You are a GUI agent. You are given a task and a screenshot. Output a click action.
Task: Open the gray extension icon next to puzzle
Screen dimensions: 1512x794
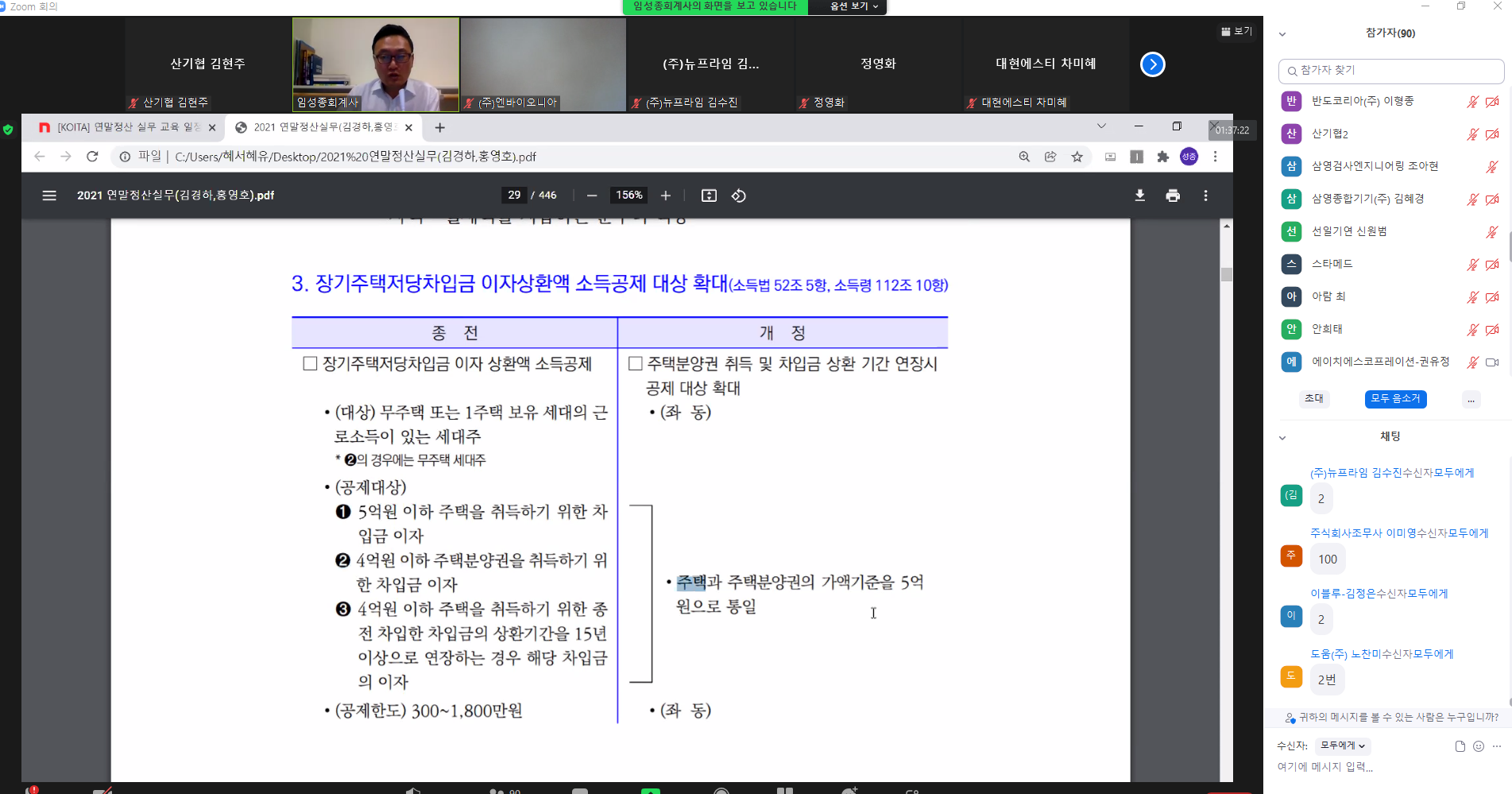1137,157
